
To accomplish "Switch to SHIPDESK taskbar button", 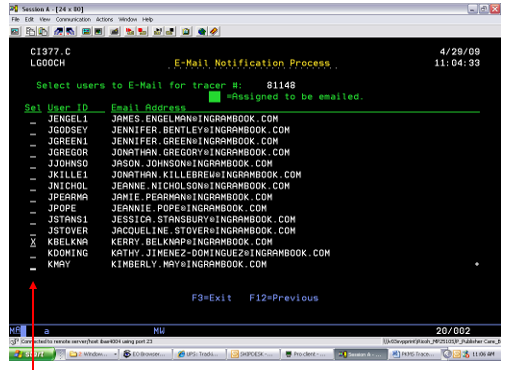I will pos(254,354).
